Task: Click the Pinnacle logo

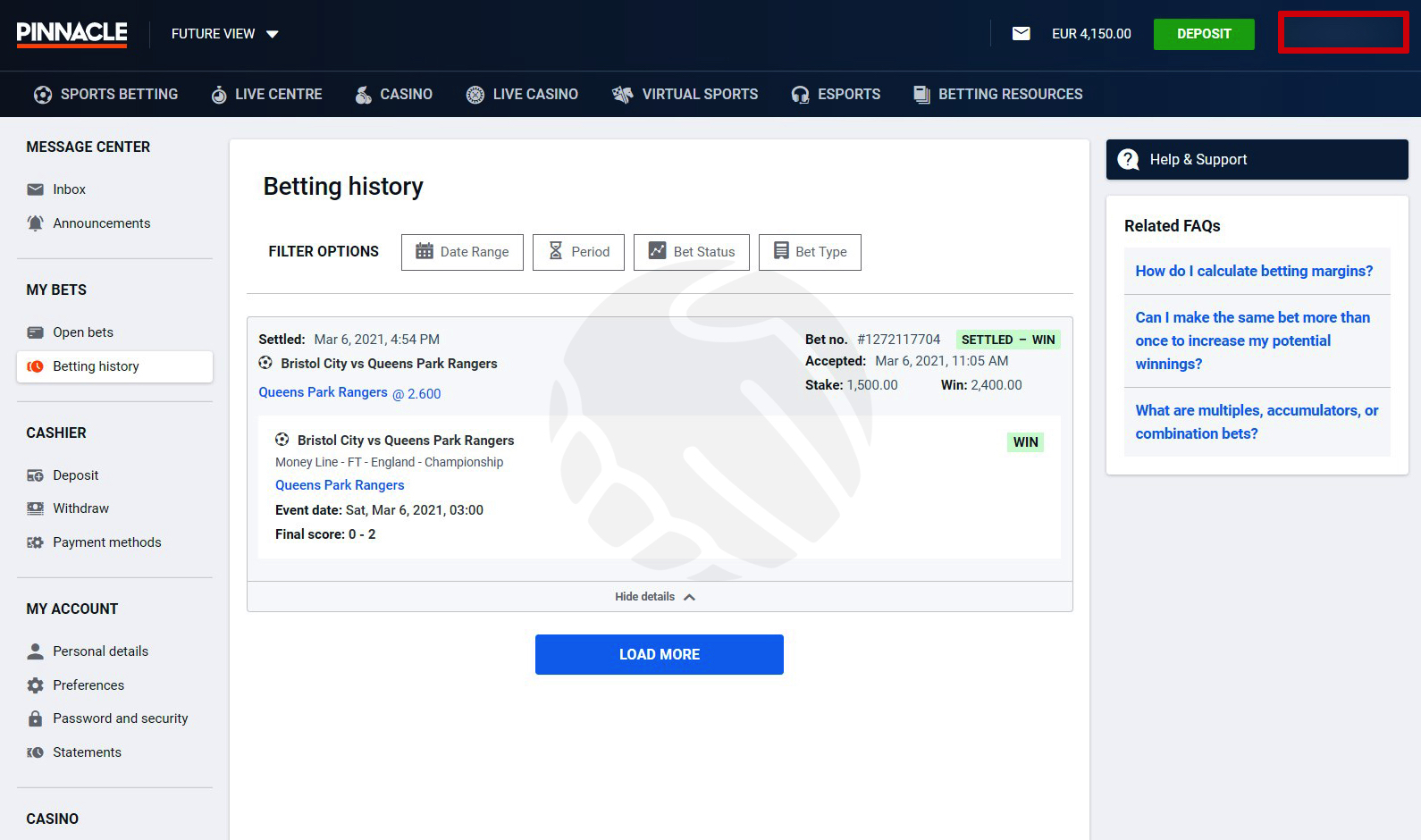Action: pyautogui.click(x=71, y=34)
